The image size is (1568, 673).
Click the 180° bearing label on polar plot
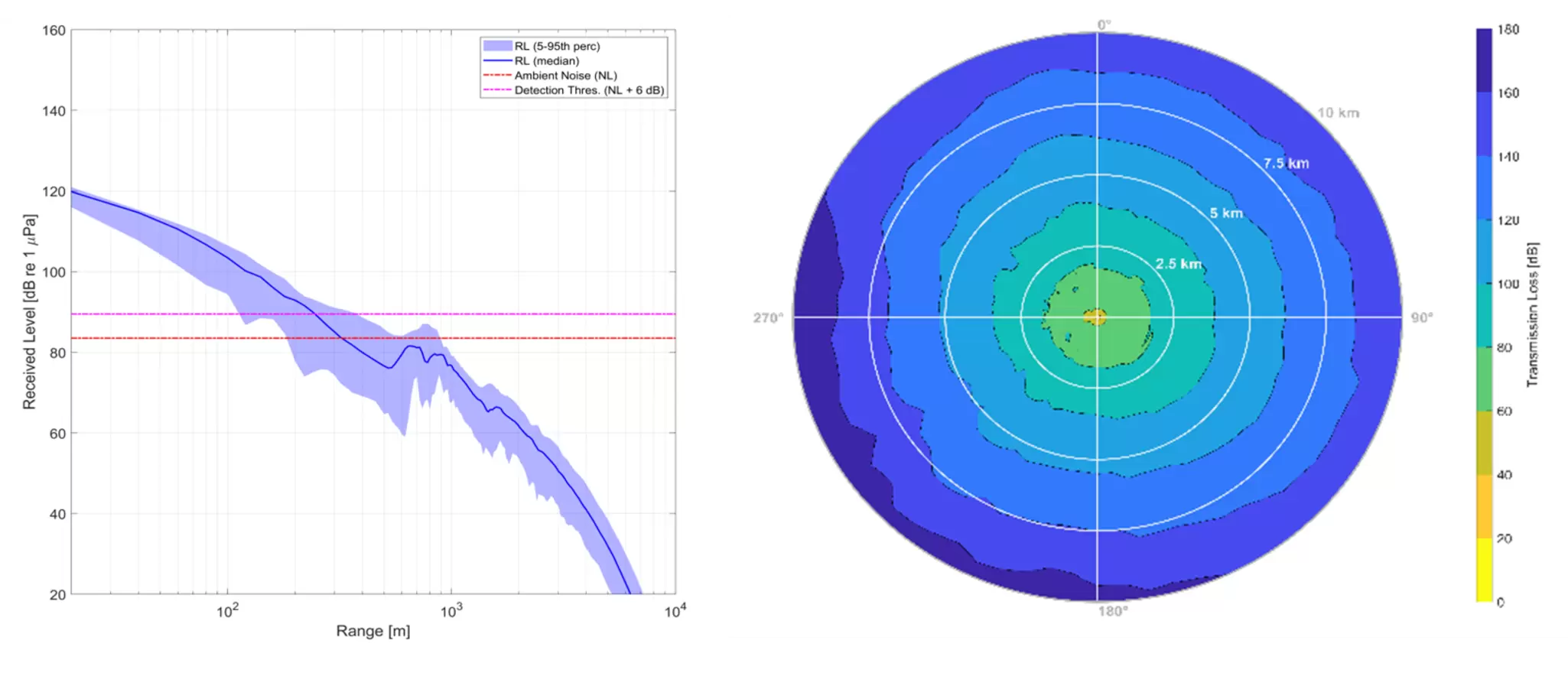[x=1113, y=611]
